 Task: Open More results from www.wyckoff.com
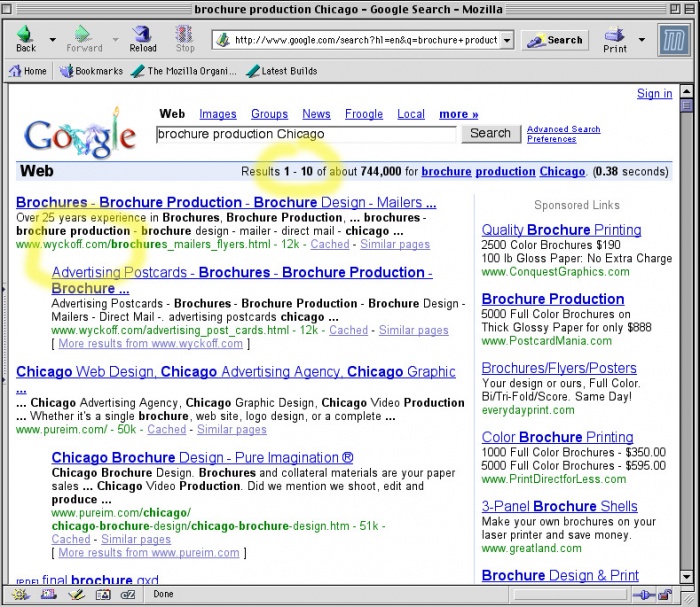click(150, 344)
